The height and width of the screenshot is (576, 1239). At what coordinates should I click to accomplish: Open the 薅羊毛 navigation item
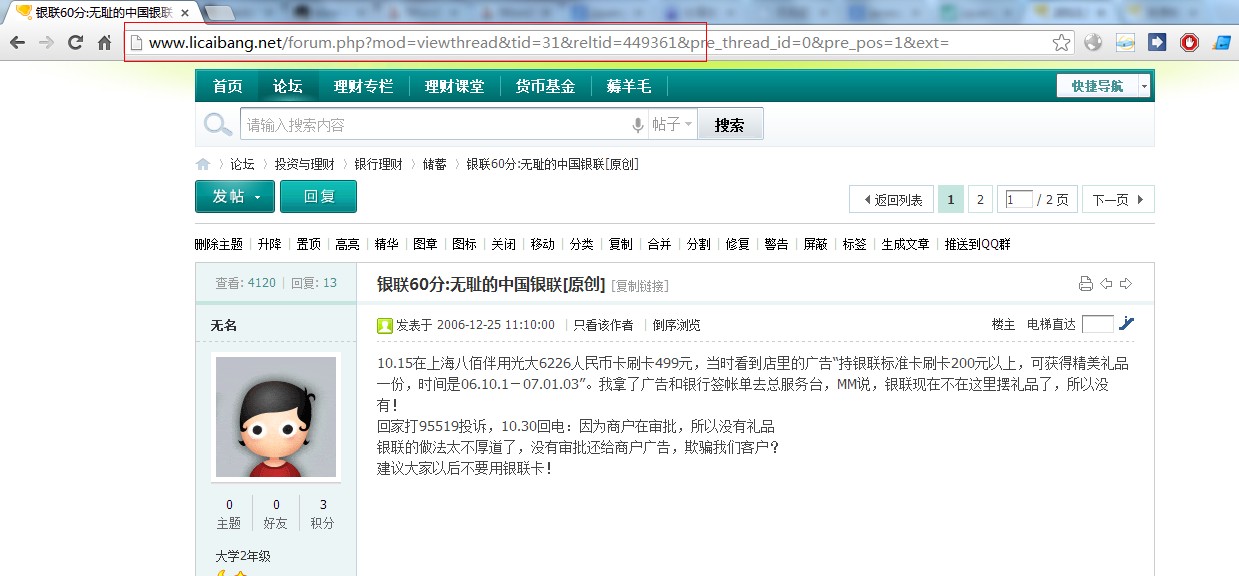pyautogui.click(x=628, y=86)
